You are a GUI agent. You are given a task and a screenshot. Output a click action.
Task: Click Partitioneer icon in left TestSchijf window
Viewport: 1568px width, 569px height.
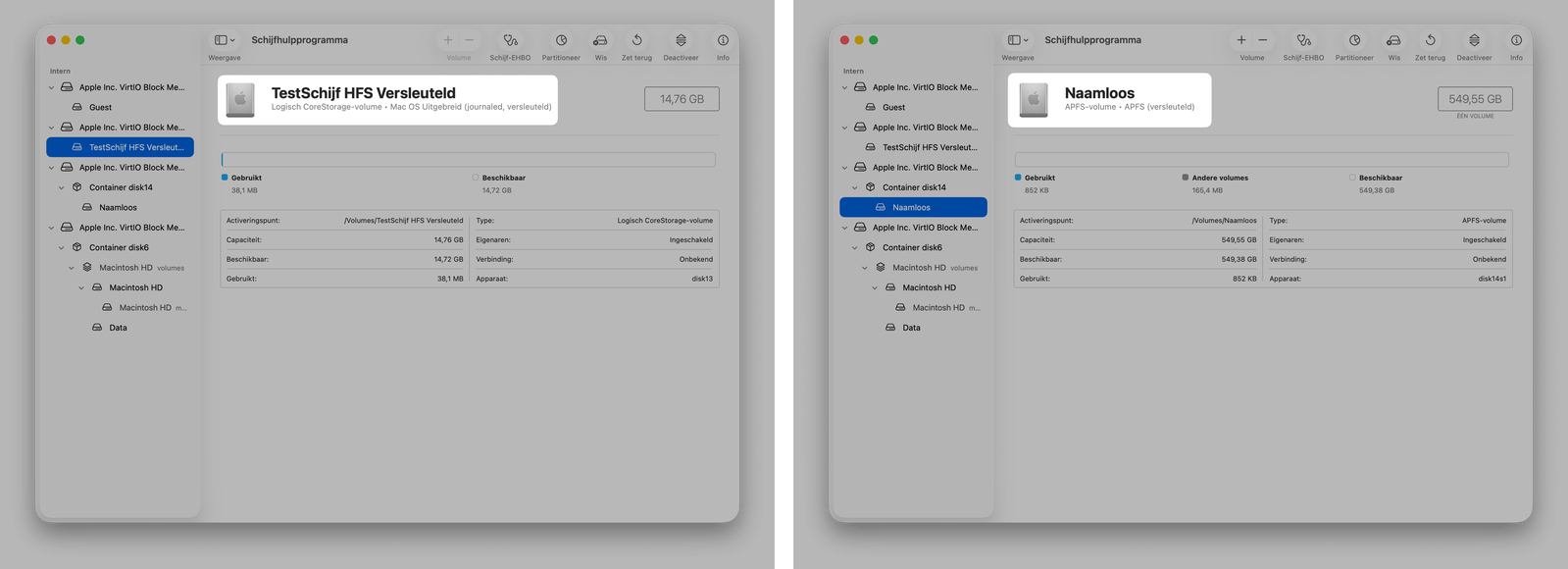tap(561, 40)
